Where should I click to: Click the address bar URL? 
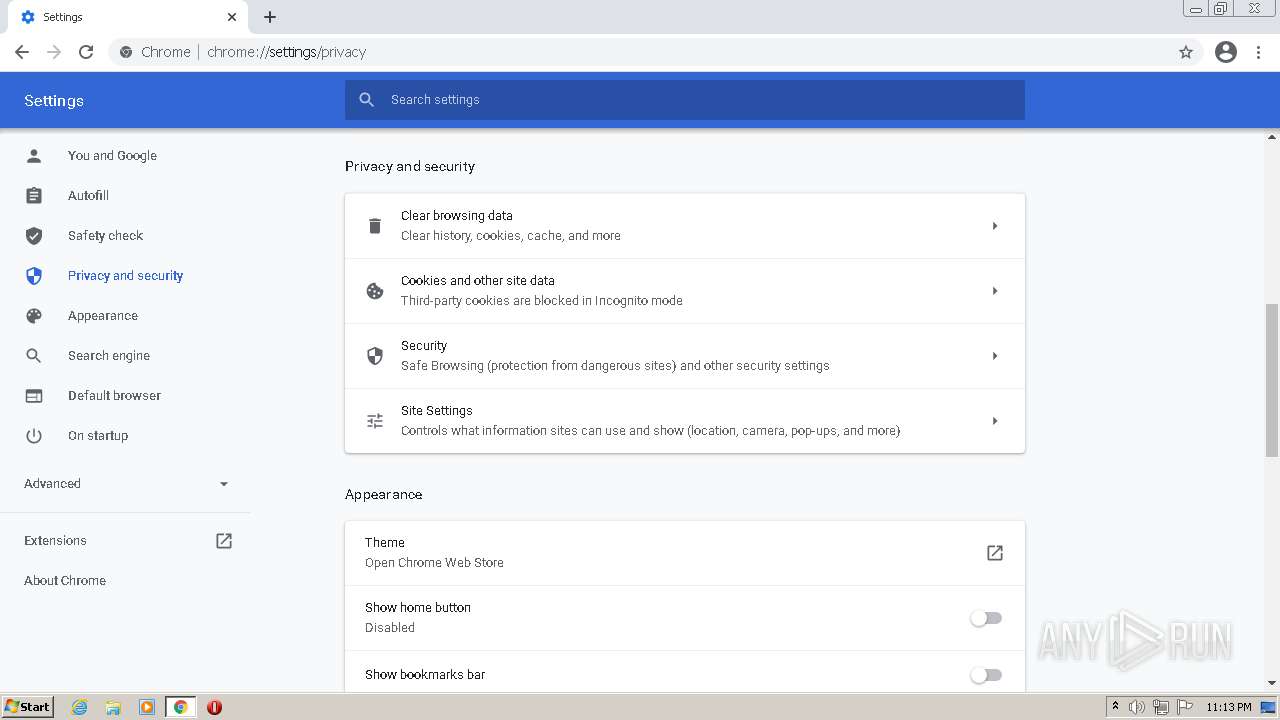pos(287,52)
